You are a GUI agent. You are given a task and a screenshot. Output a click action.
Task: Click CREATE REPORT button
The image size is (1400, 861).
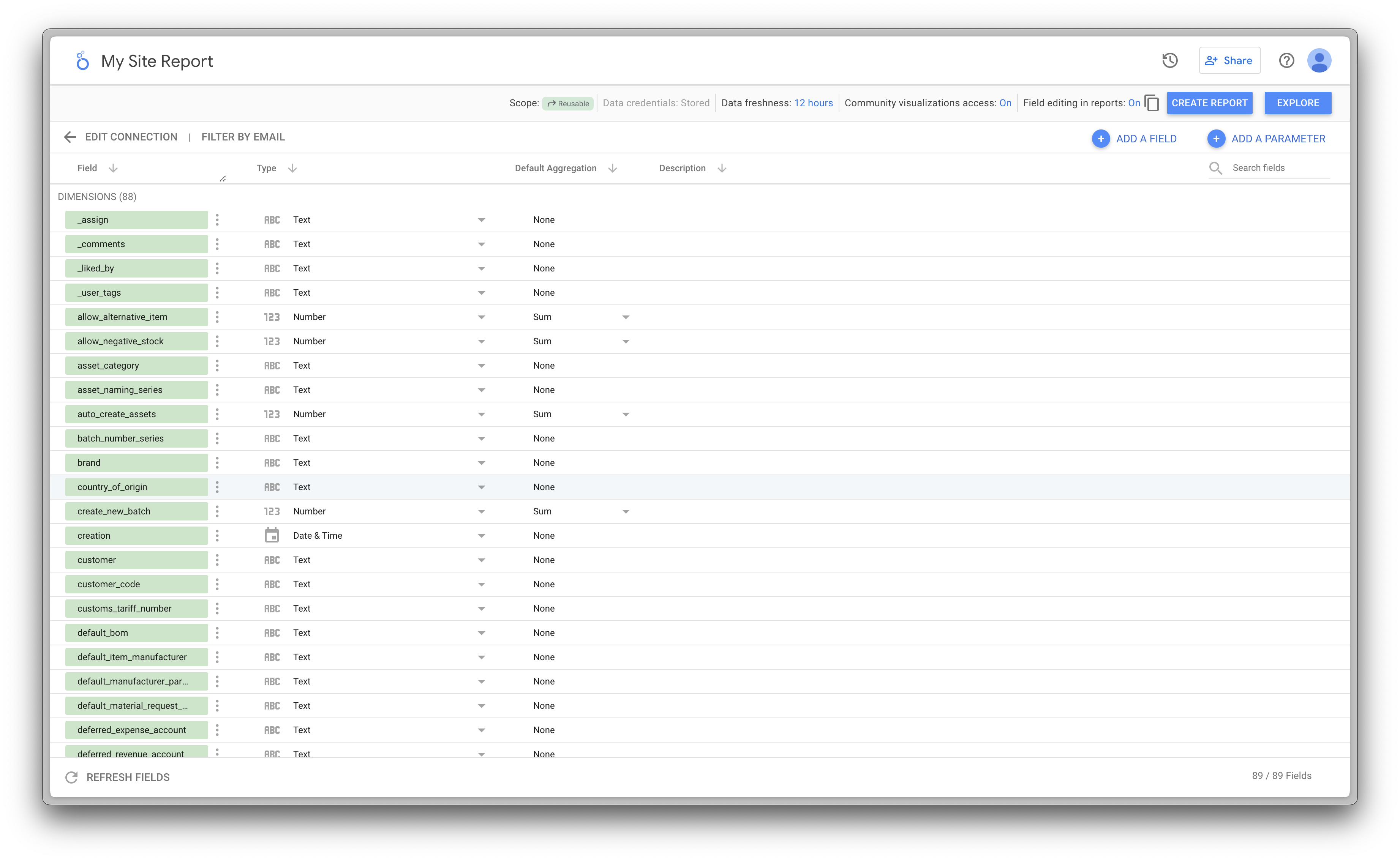pos(1209,103)
